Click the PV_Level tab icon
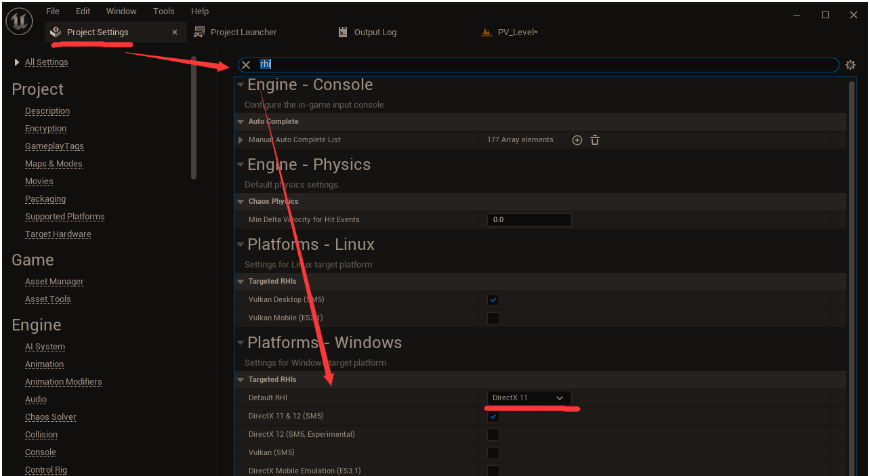870x476 pixels. point(487,32)
